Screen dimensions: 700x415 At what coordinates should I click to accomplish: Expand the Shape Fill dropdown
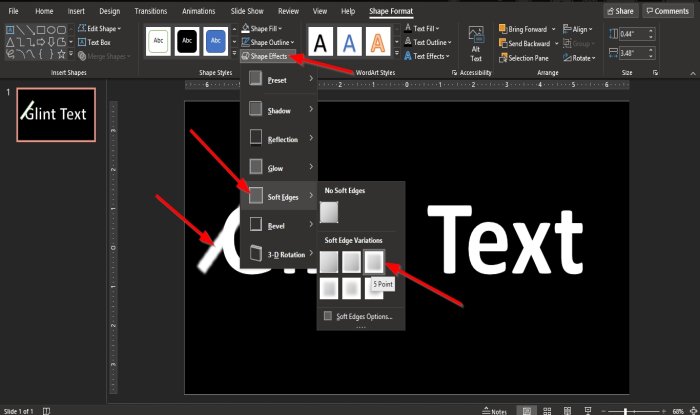tap(262, 29)
